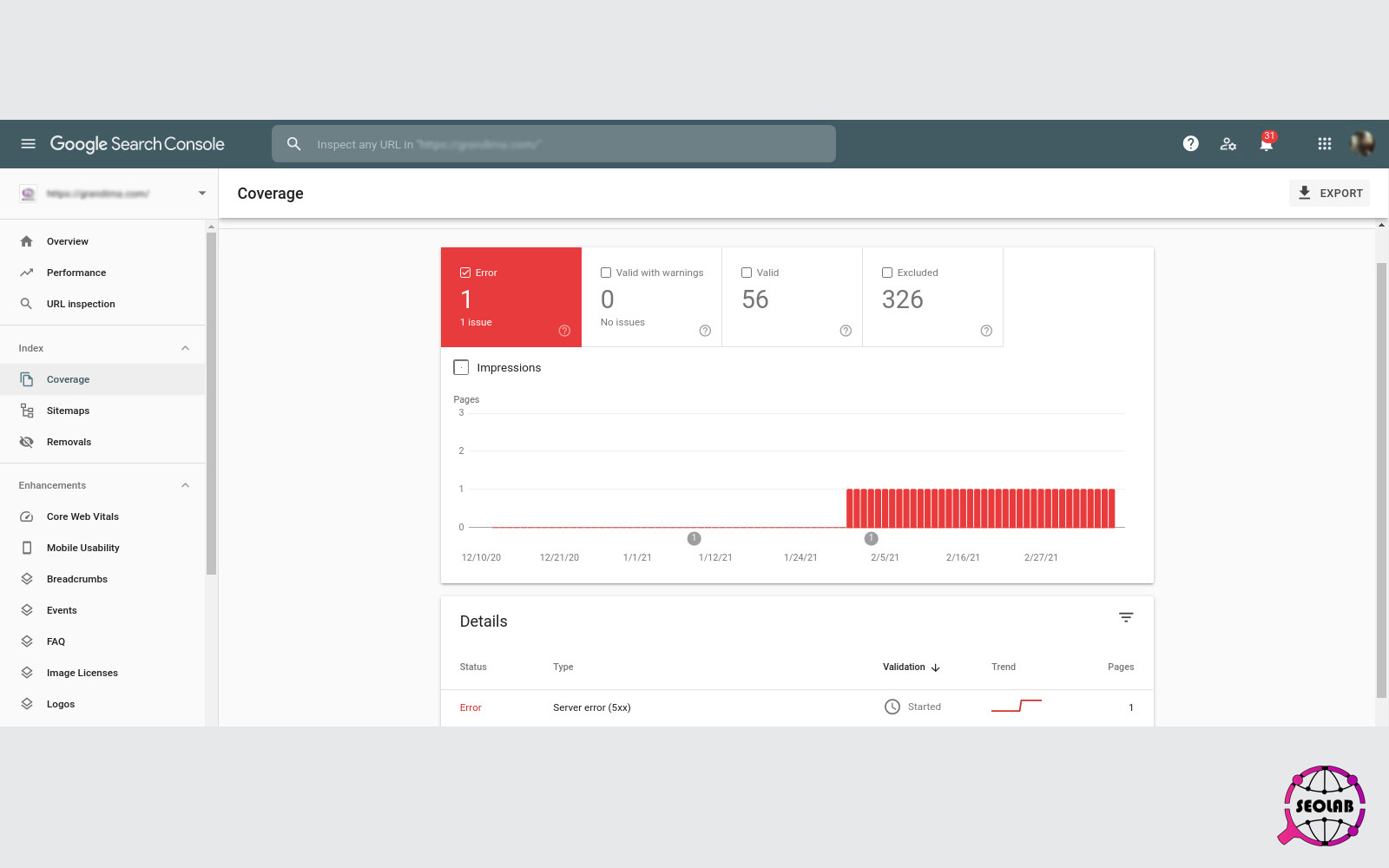Click the Excluded card help icon

tap(986, 331)
